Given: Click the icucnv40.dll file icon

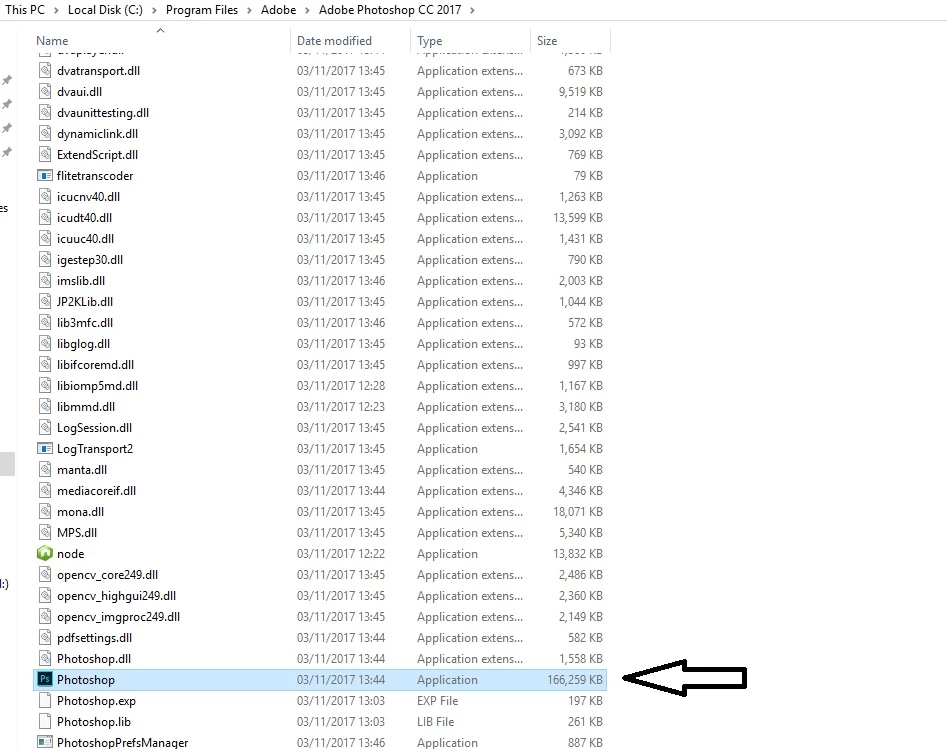Looking at the screenshot, I should [x=45, y=196].
